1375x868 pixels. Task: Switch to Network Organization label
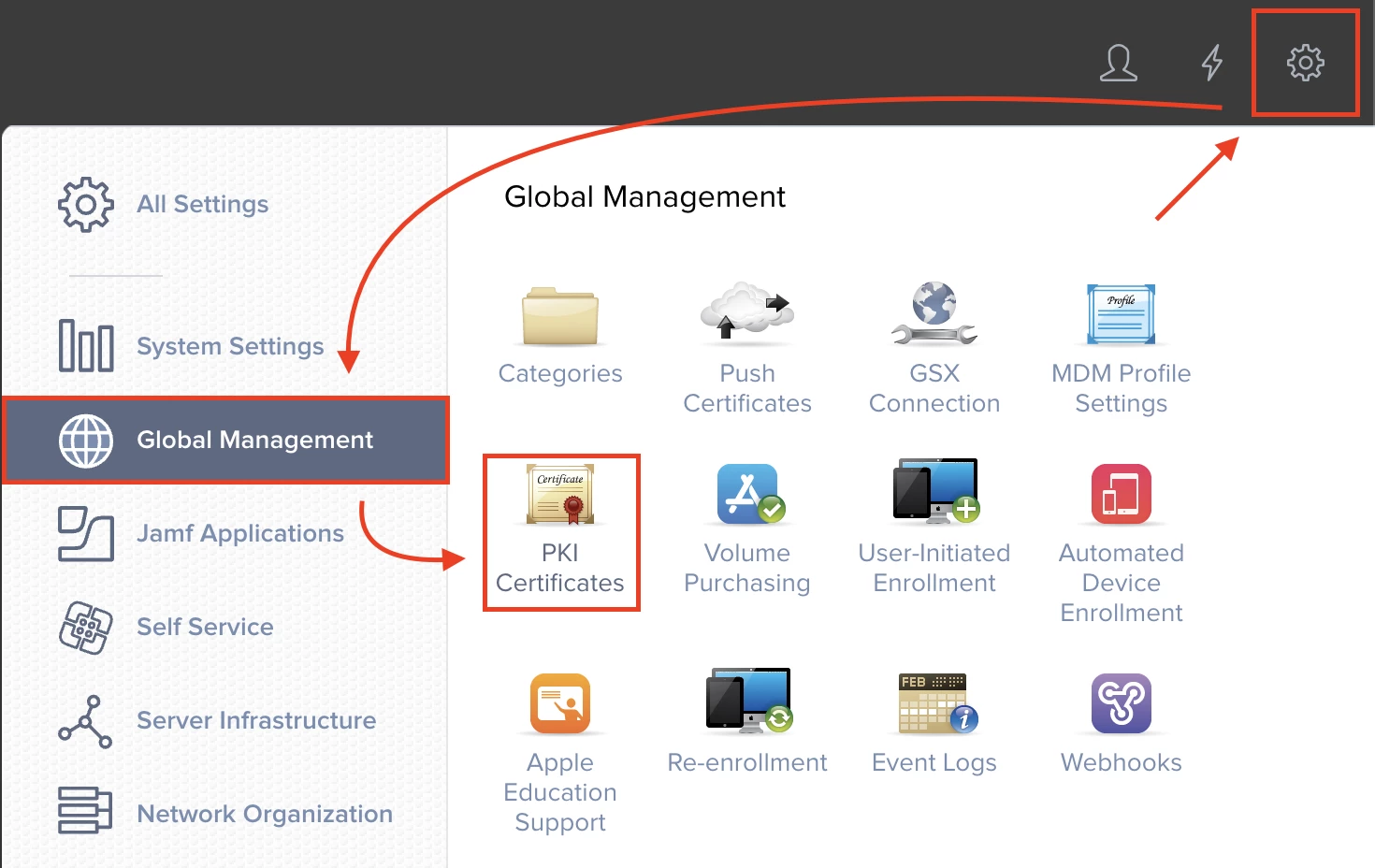point(265,814)
